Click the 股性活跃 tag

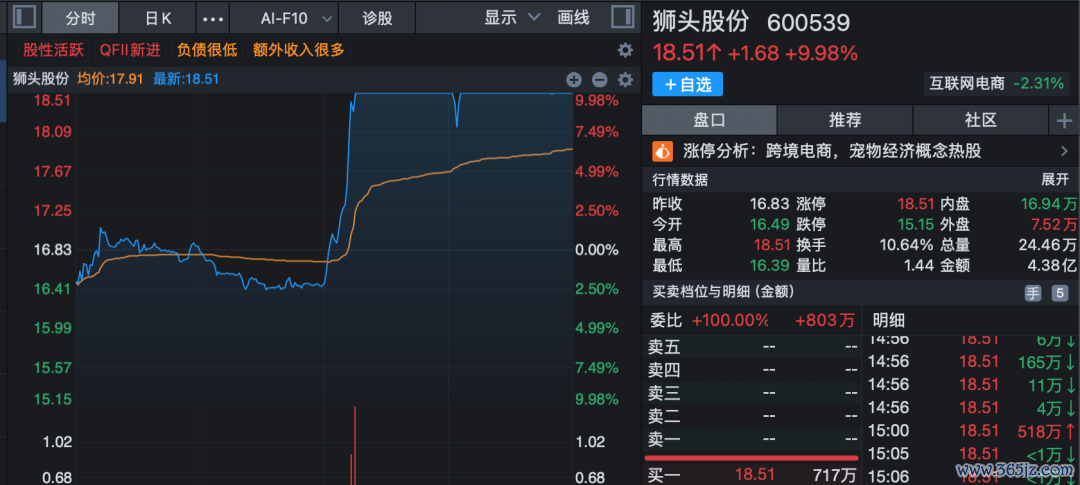point(53,50)
